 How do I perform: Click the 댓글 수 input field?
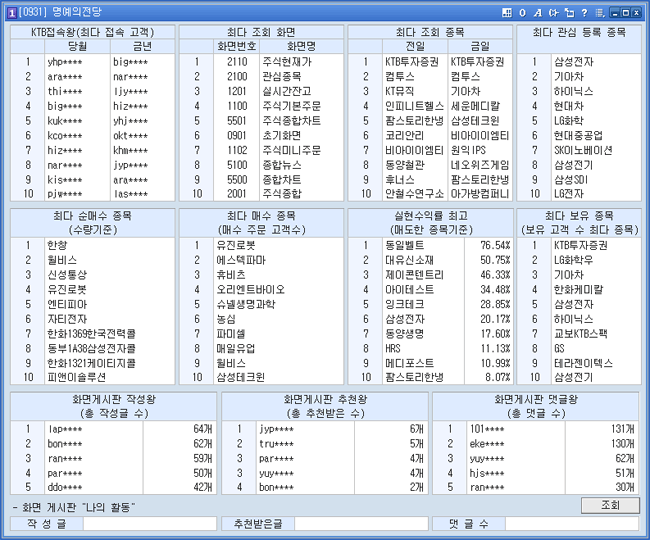(x=571, y=523)
